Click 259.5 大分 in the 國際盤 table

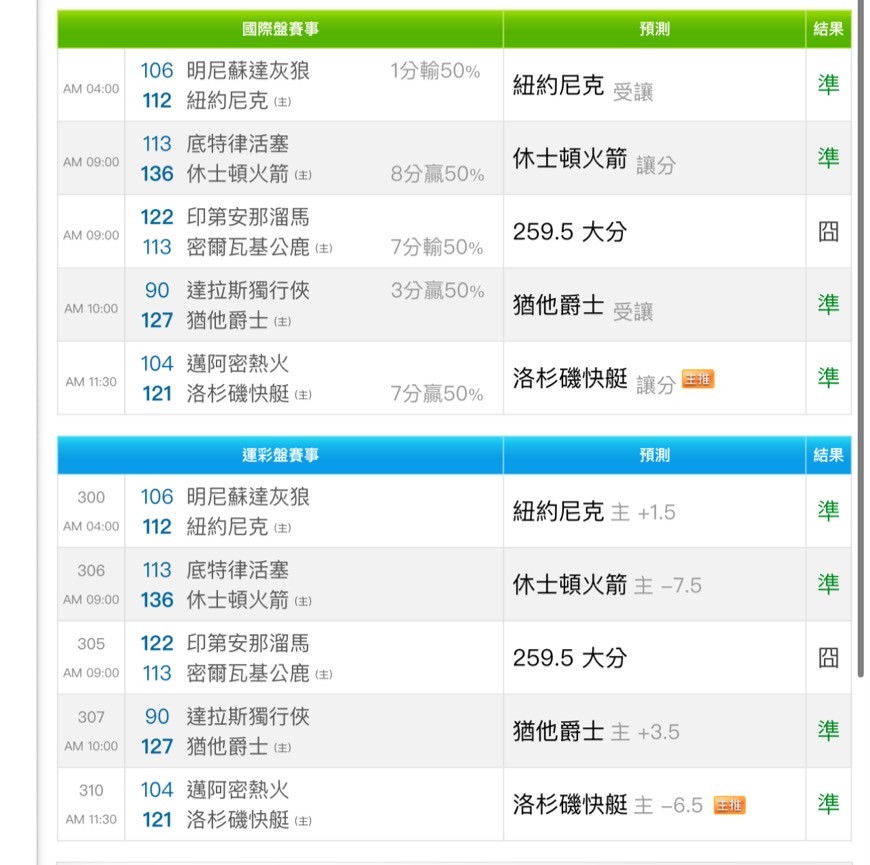(x=570, y=231)
